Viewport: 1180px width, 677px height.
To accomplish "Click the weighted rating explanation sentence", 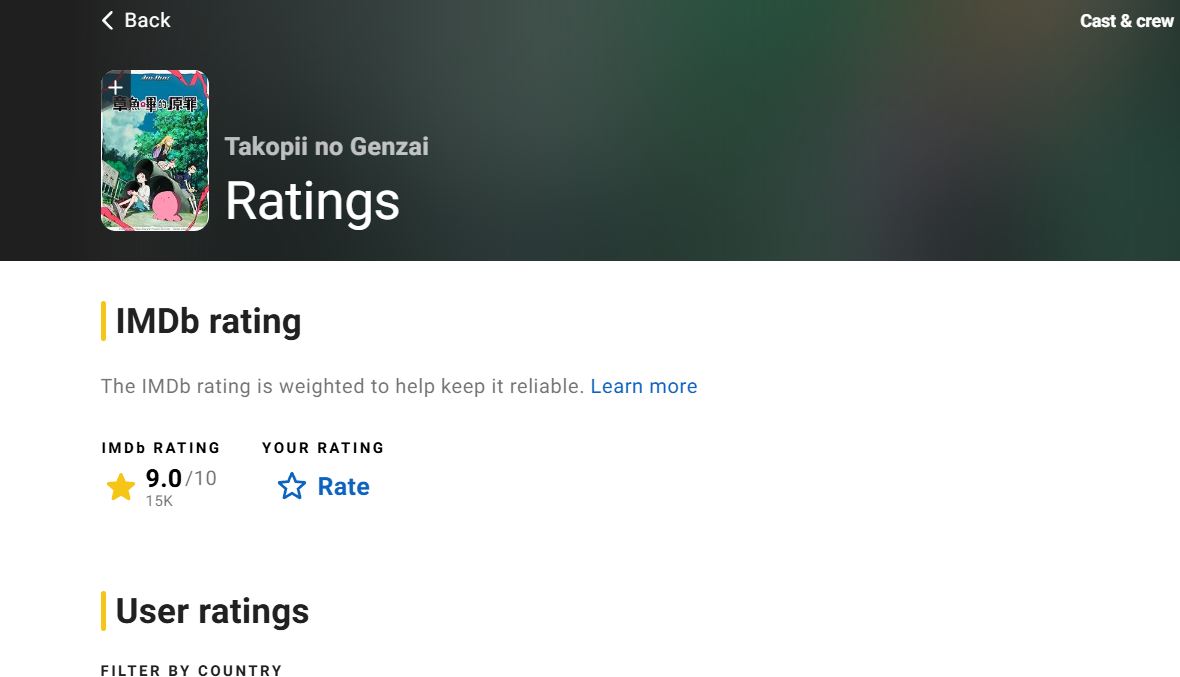I will coord(342,386).
